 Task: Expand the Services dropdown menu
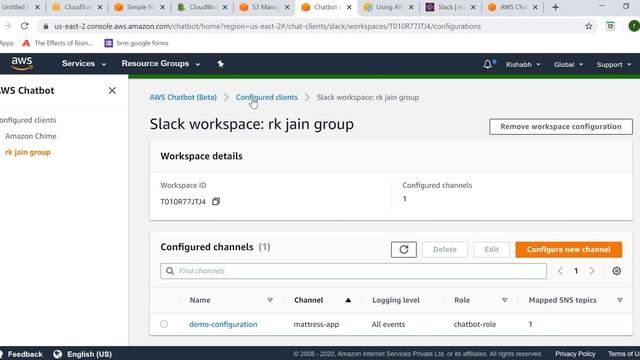point(84,64)
